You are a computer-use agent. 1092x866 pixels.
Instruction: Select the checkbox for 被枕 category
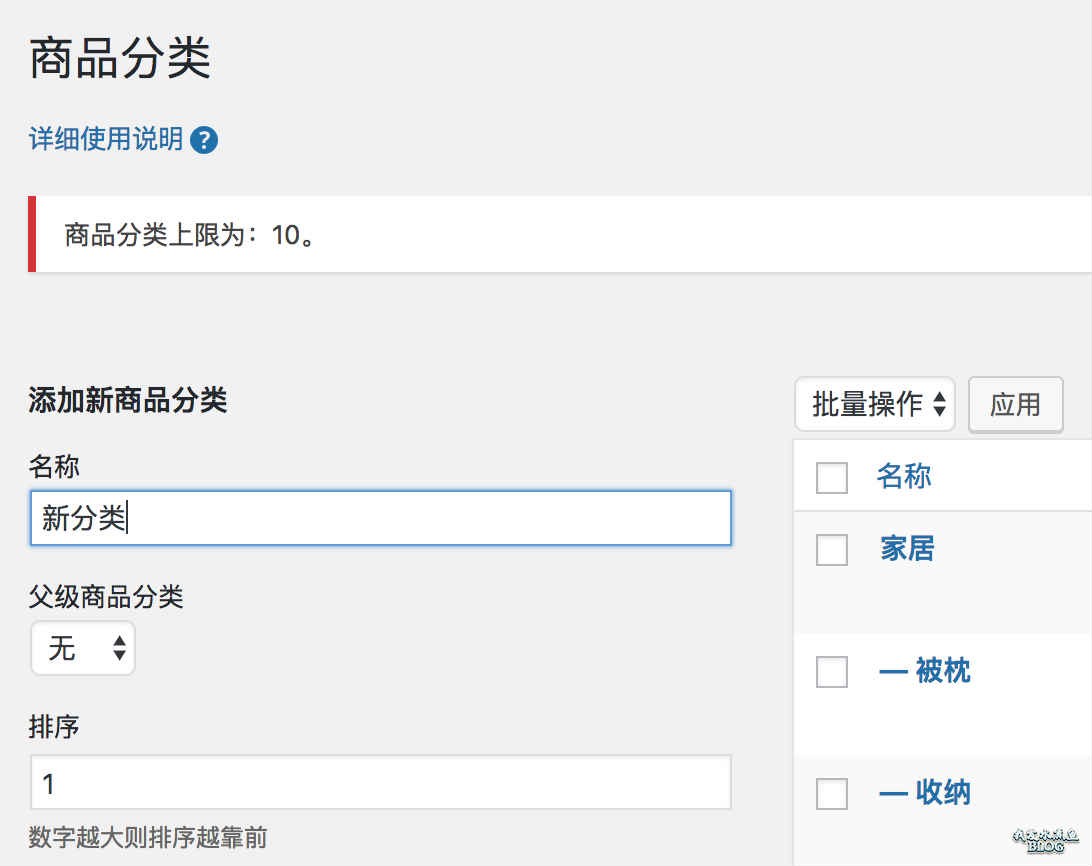(x=832, y=672)
